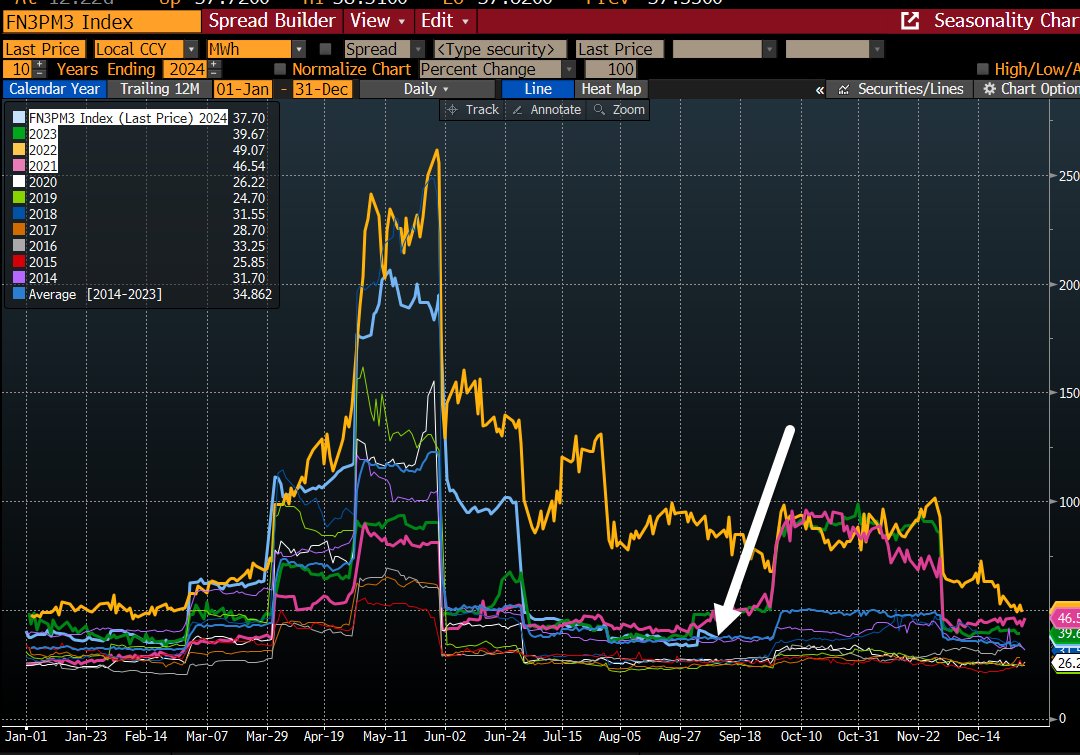Switch to Heat Map view
The height and width of the screenshot is (755, 1080).
(611, 89)
